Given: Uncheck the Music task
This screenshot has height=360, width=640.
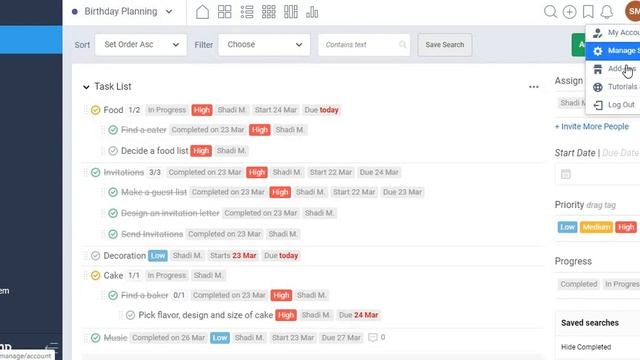Looking at the screenshot, I should (x=96, y=338).
